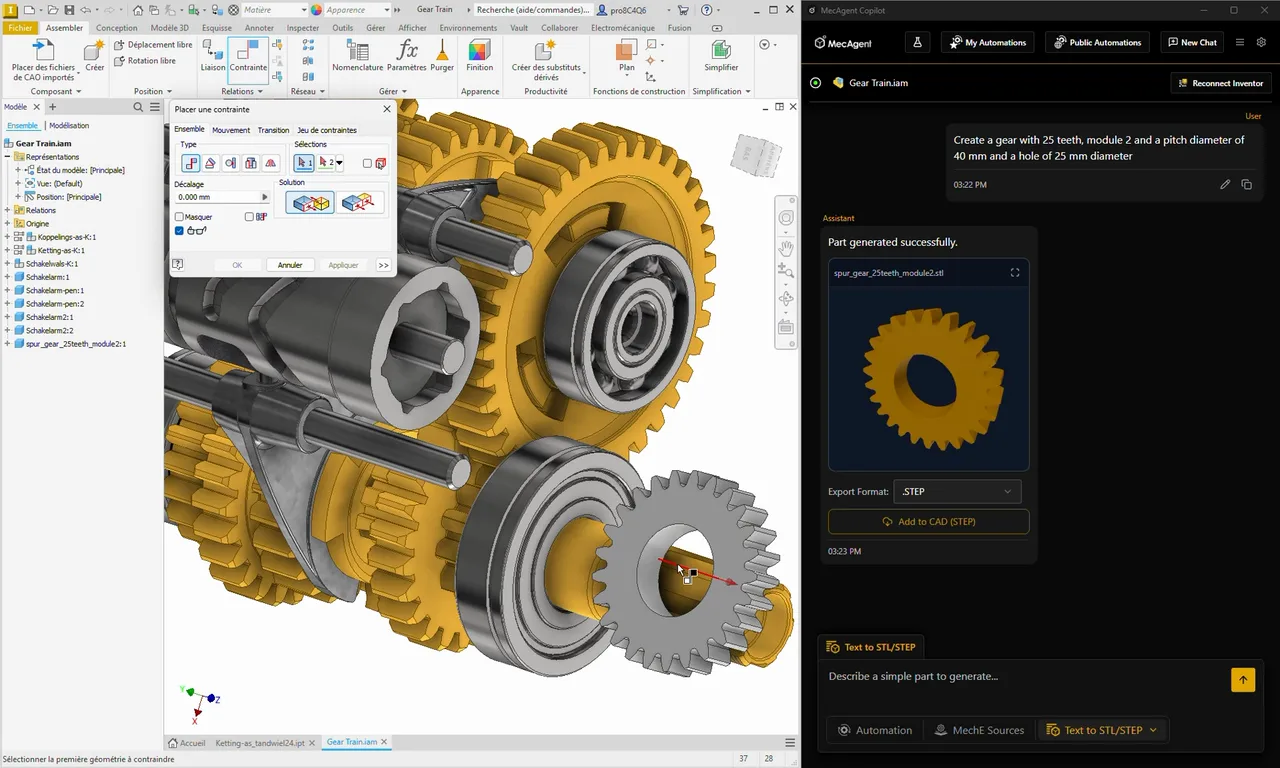Expand the spur_gear_25teeth_module2:1 node
The width and height of the screenshot is (1280, 768).
point(7,344)
